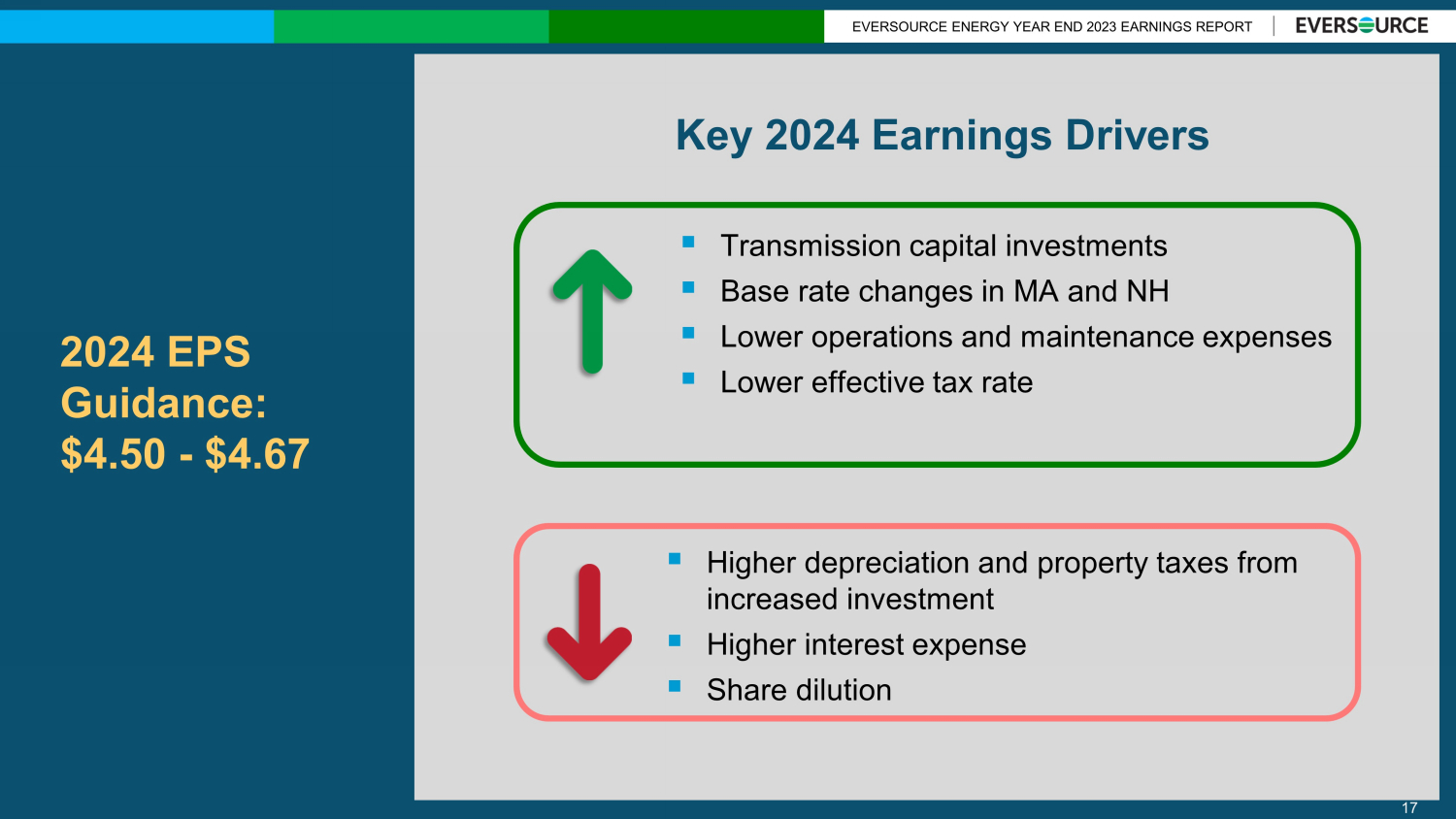
Task: Click the light blue header color bar
Action: point(136,26)
